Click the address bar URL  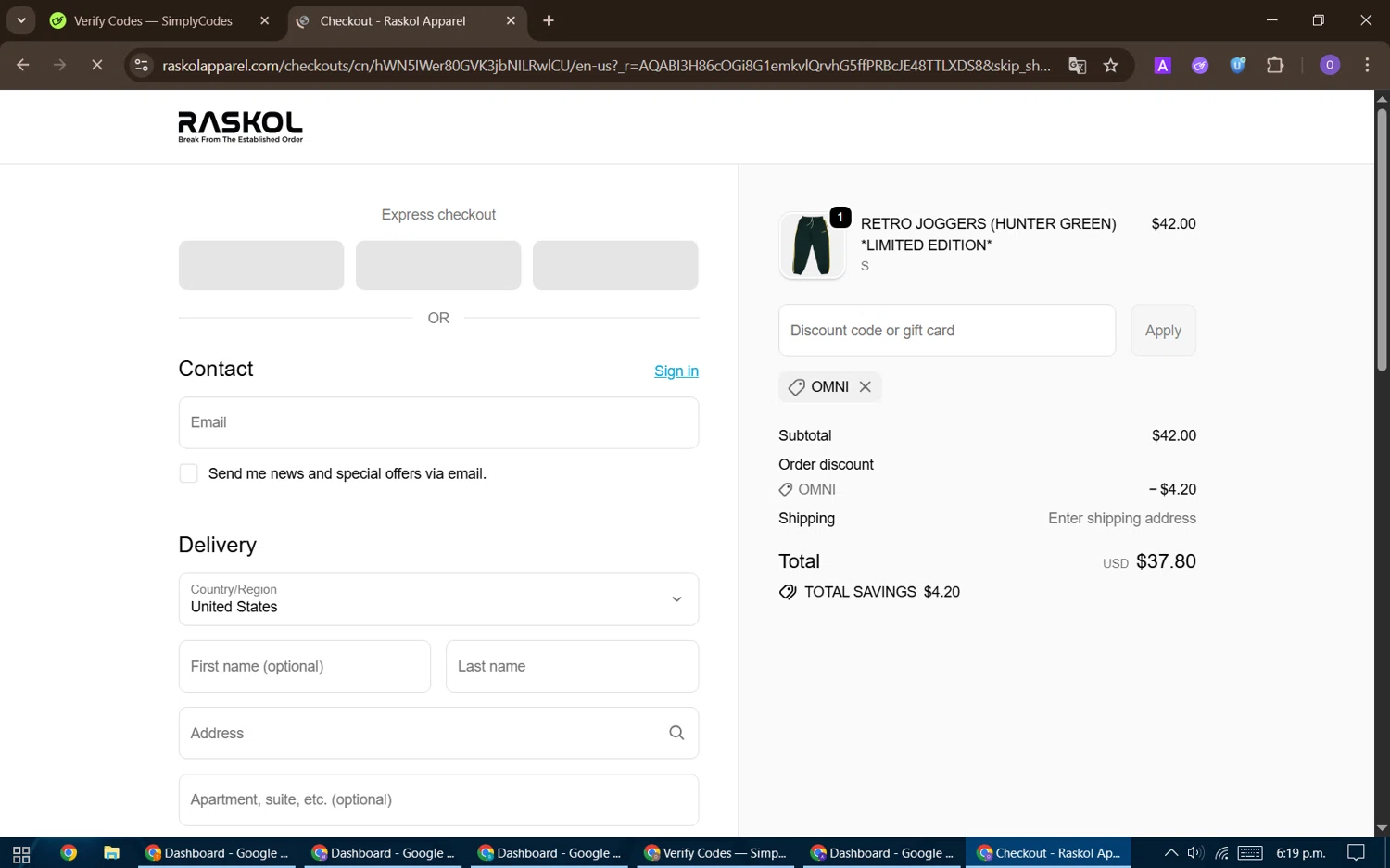[x=606, y=66]
